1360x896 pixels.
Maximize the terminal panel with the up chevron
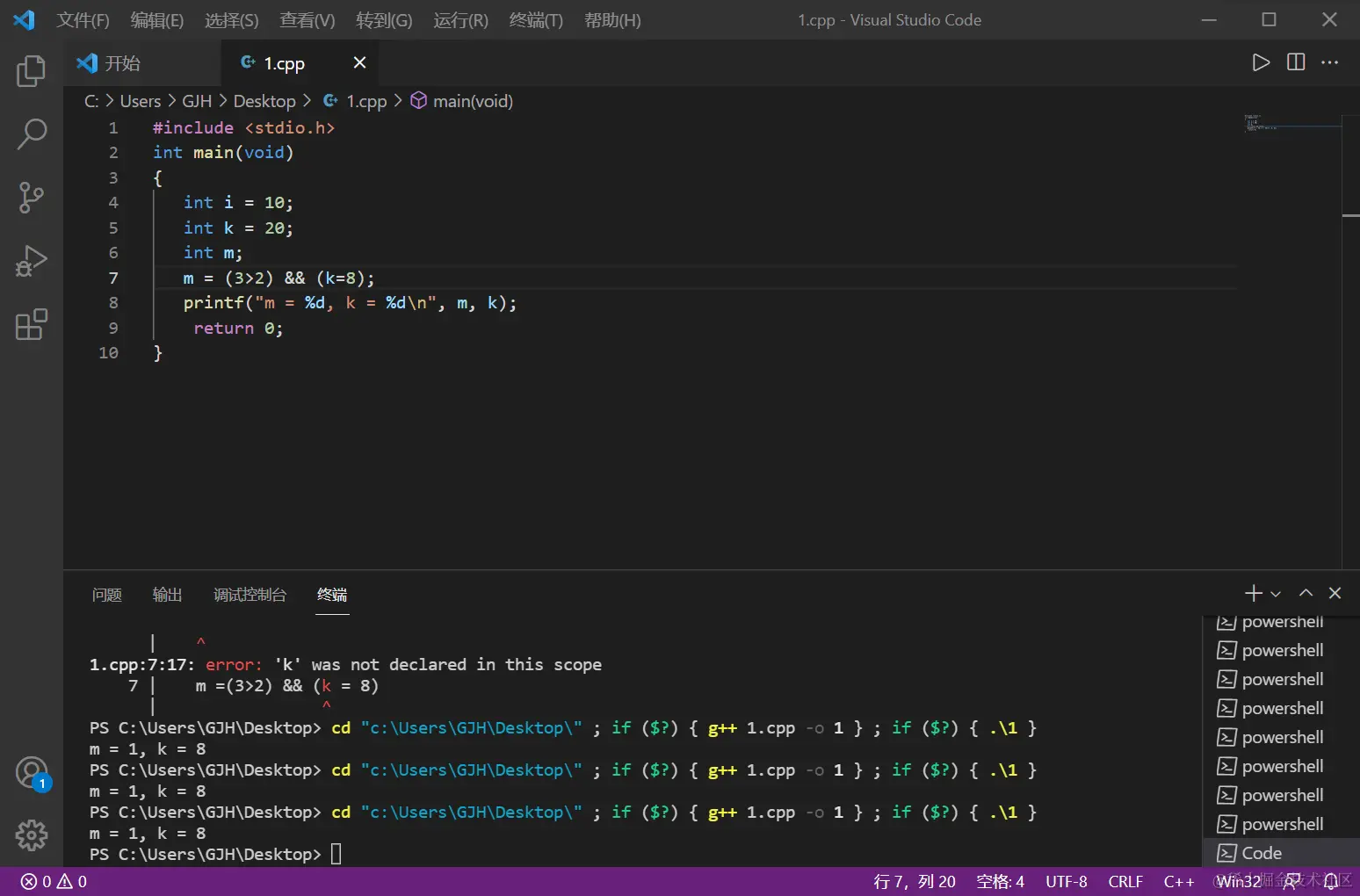(x=1306, y=593)
